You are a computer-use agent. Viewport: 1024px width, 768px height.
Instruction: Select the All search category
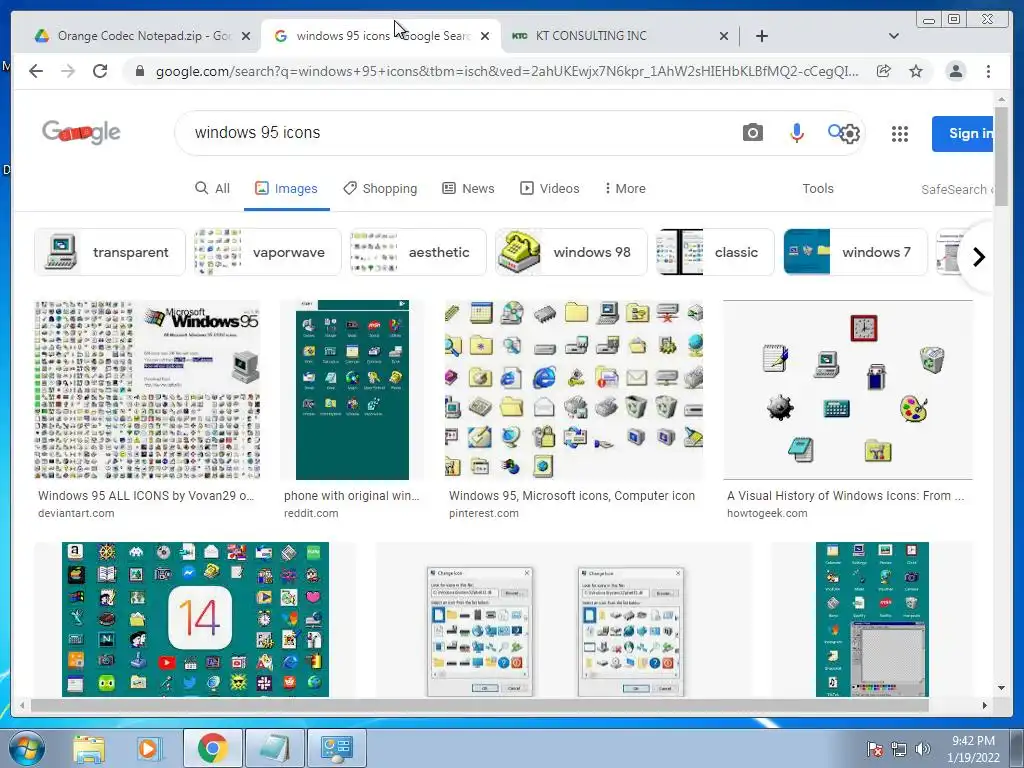[212, 189]
